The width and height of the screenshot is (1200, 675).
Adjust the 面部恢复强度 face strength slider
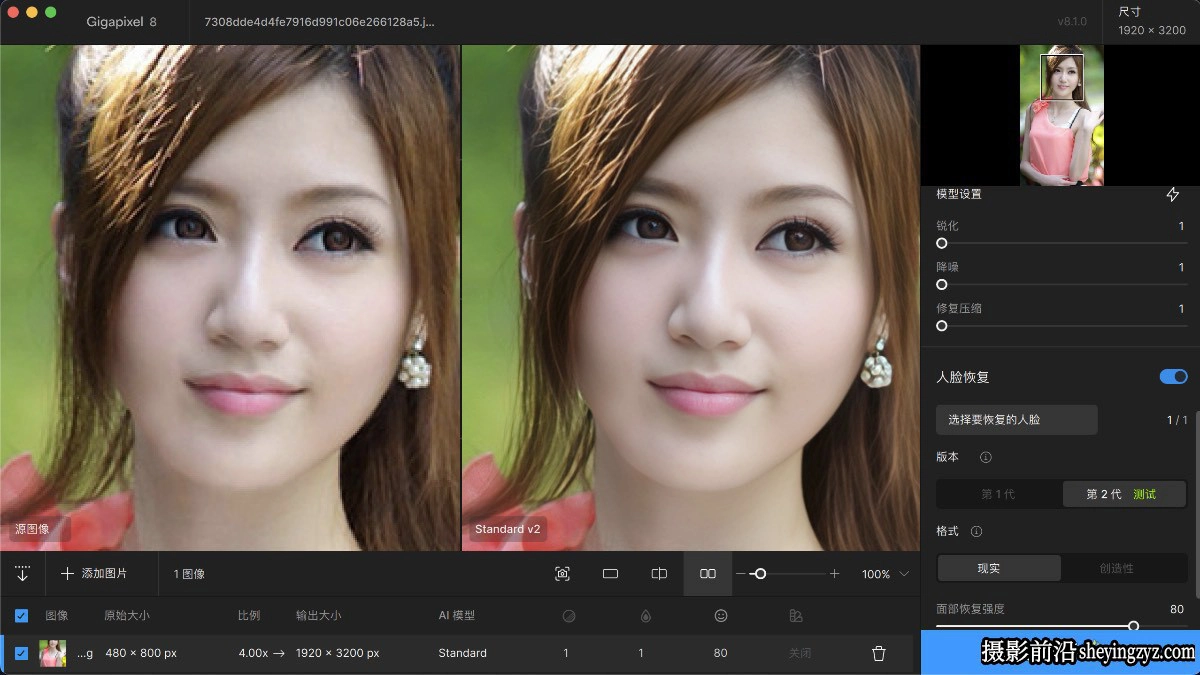pyautogui.click(x=1133, y=626)
